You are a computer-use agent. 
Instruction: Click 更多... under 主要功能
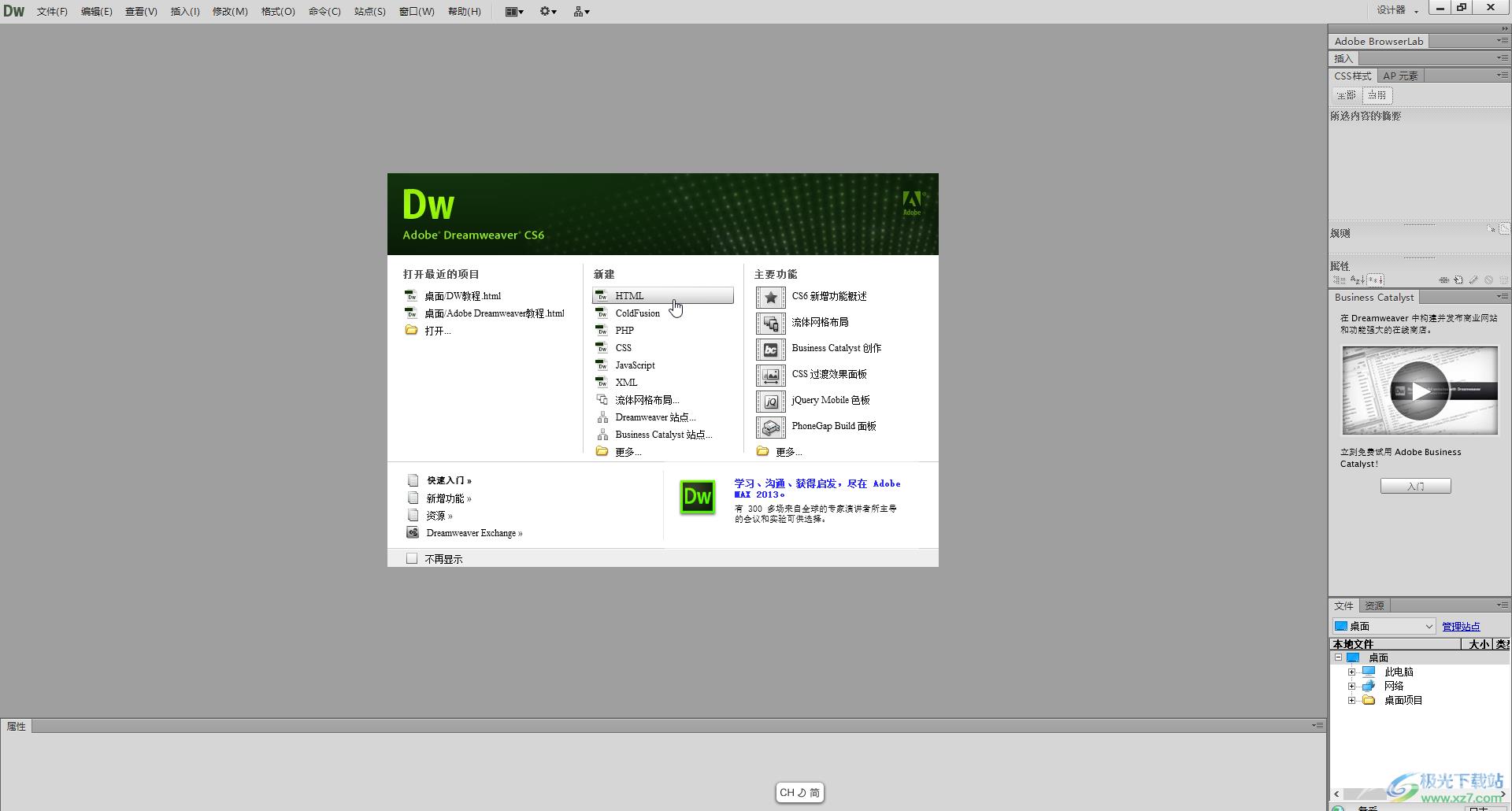click(788, 452)
